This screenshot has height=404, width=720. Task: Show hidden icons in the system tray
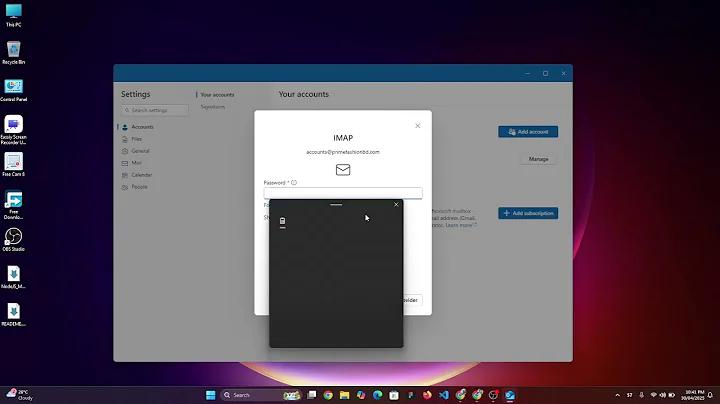point(618,395)
